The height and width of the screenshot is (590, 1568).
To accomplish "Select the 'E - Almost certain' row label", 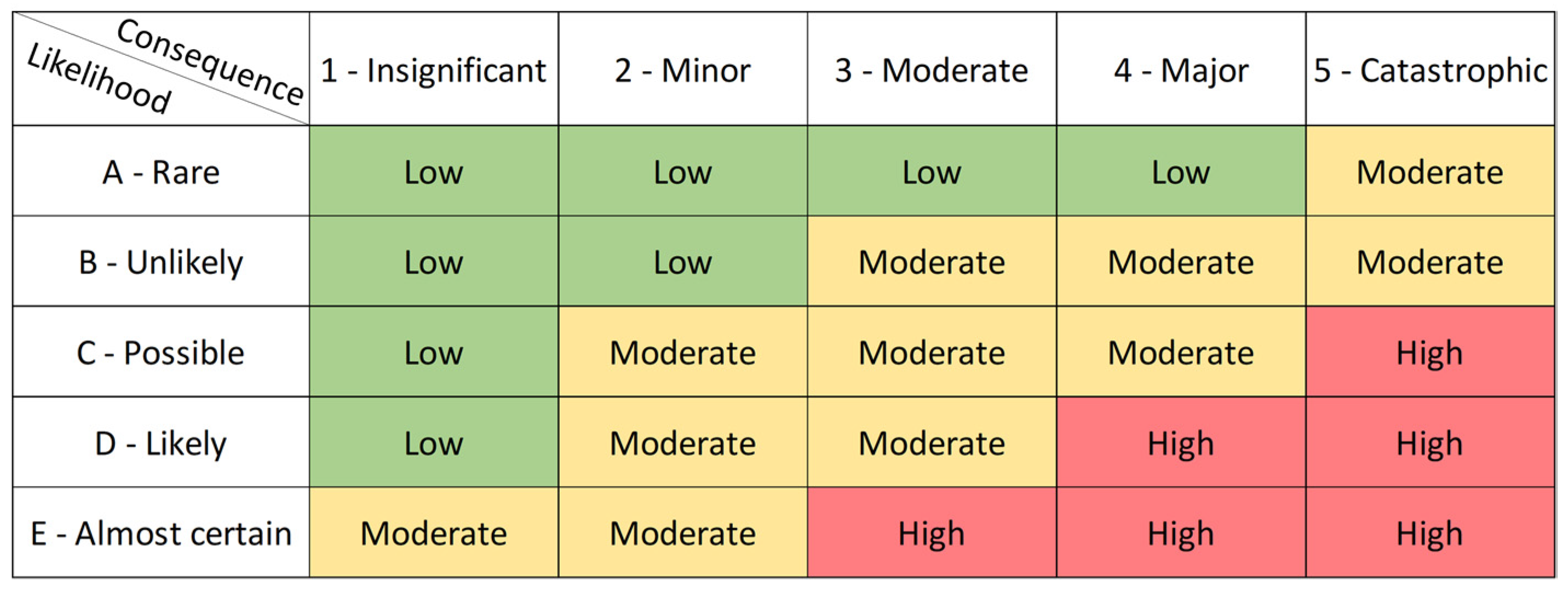I will 160,534.
